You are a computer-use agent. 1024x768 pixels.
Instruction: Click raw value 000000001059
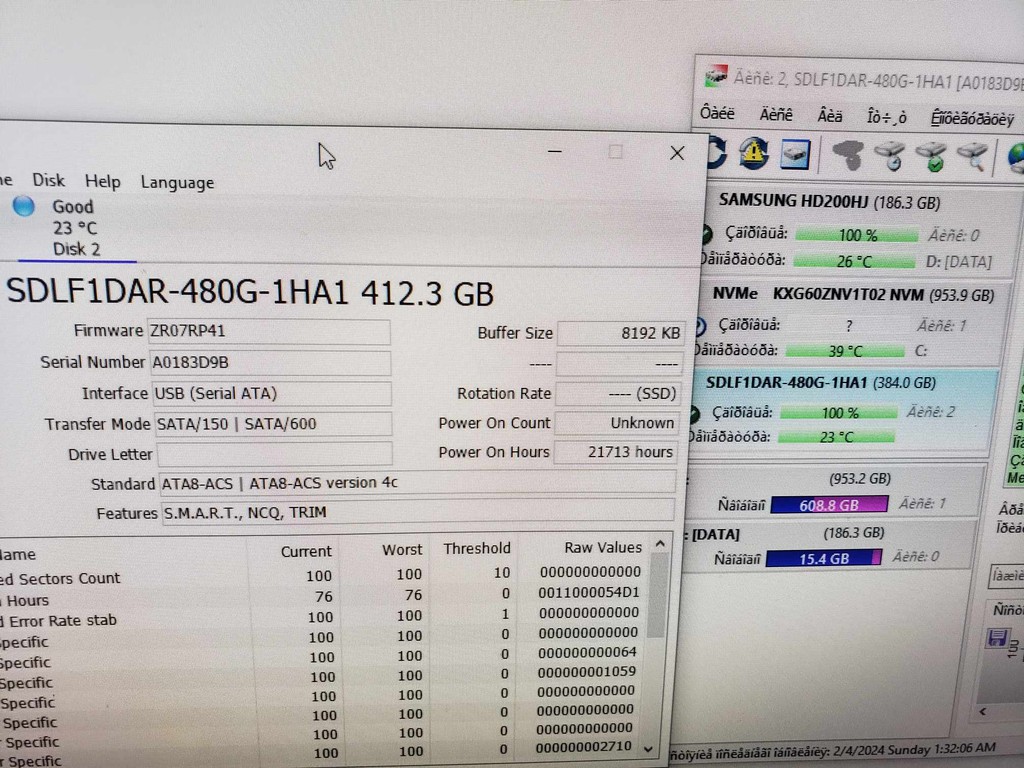pyautogui.click(x=585, y=671)
